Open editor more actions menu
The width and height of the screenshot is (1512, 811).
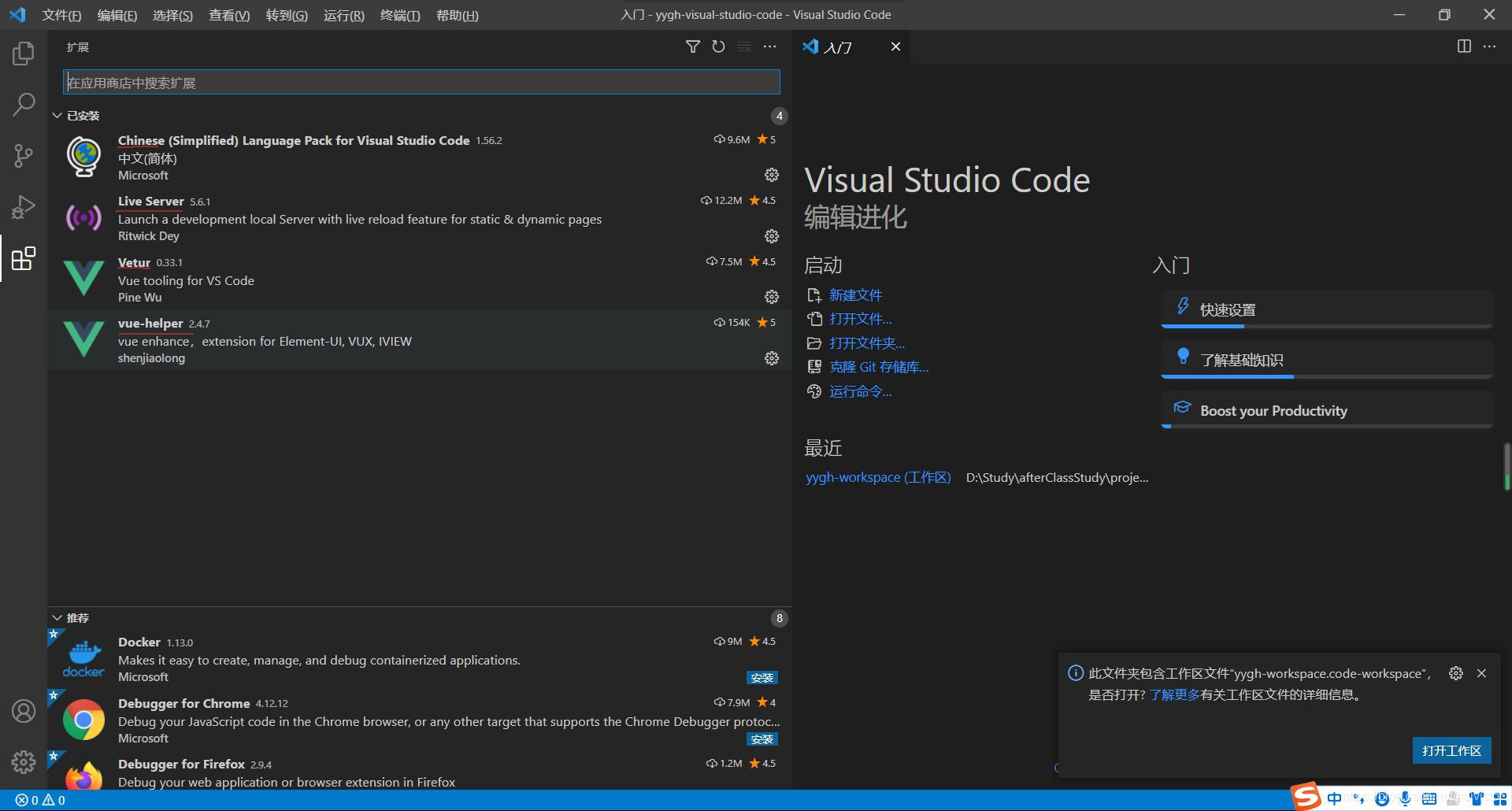[x=1489, y=46]
